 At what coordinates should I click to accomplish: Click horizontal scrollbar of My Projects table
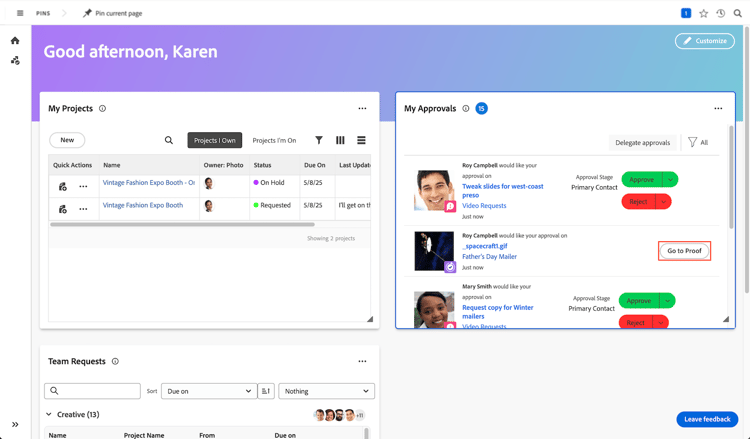(182, 224)
